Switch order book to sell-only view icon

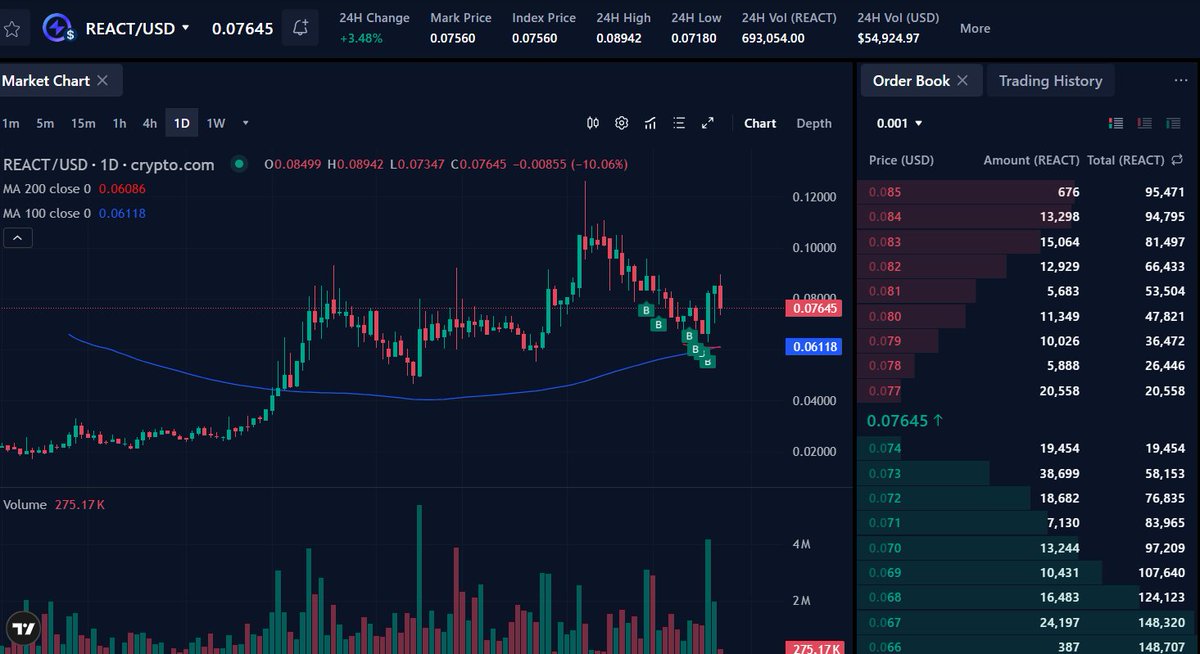coord(1144,122)
